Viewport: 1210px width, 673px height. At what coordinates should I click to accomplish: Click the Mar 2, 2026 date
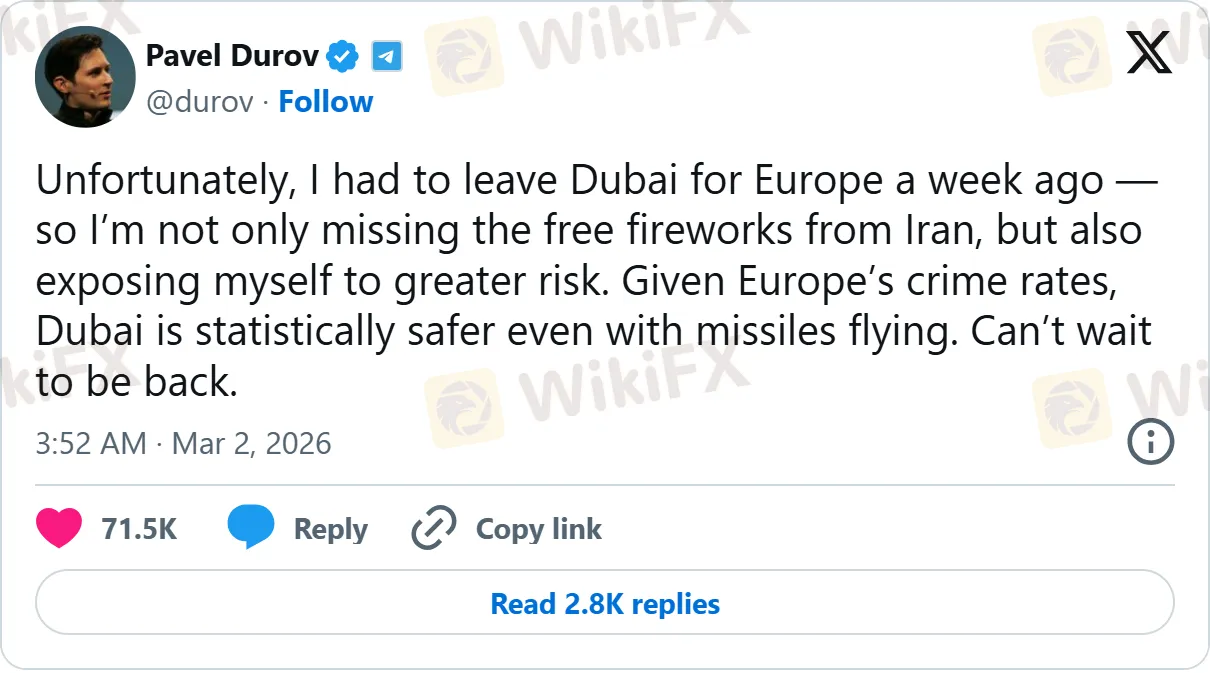(251, 443)
